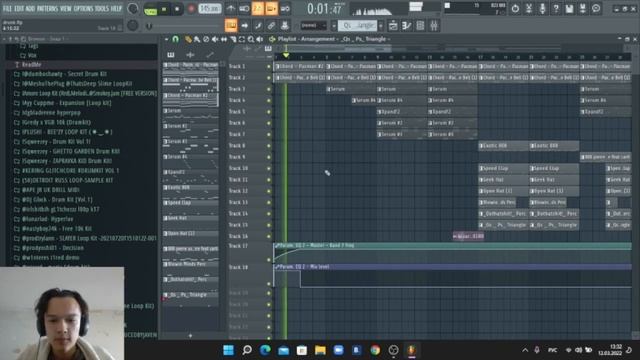Expand the GHETTO GARDEN Drum Kit folder
Image resolution: width=640 pixels, height=360 pixels.
70,151
